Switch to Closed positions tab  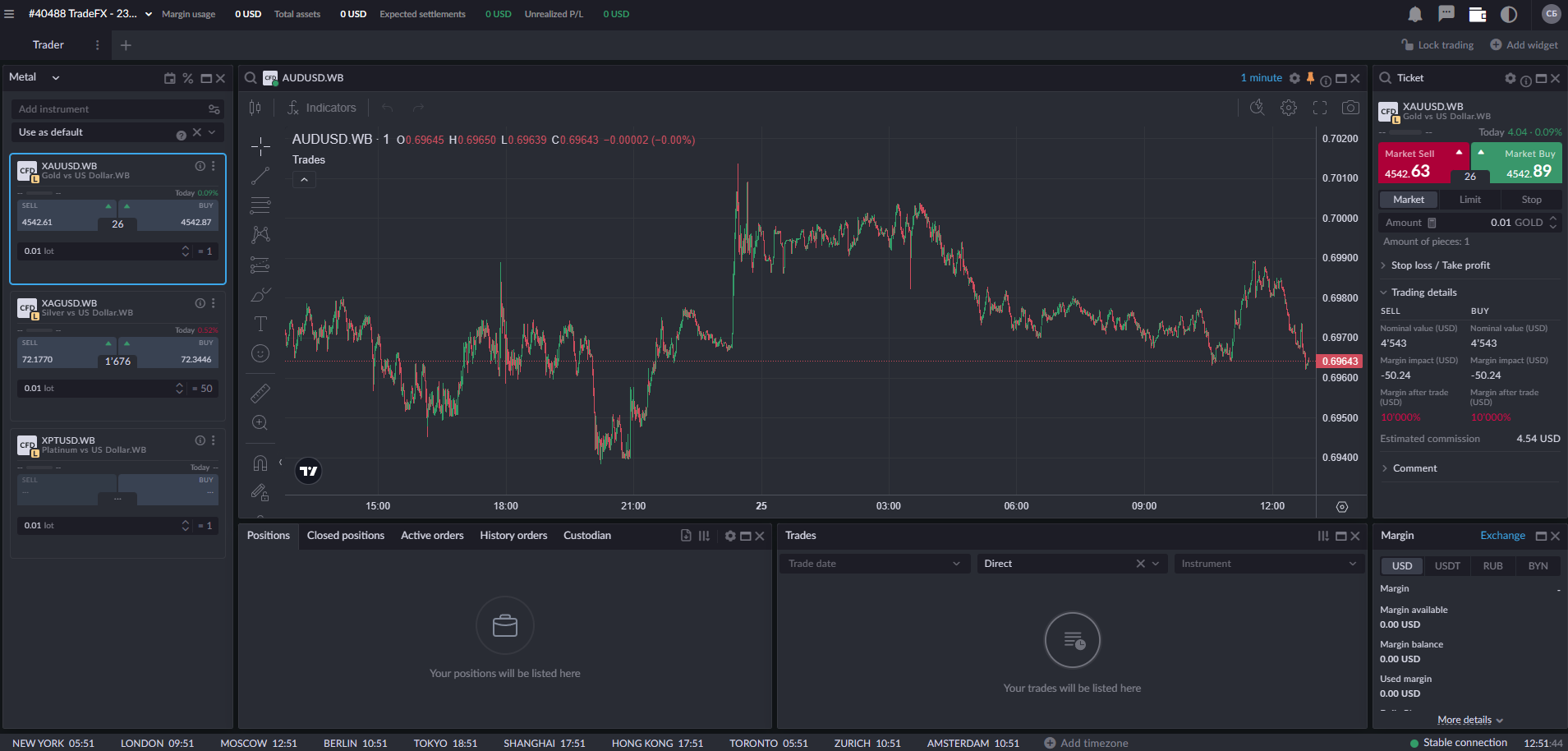point(345,536)
